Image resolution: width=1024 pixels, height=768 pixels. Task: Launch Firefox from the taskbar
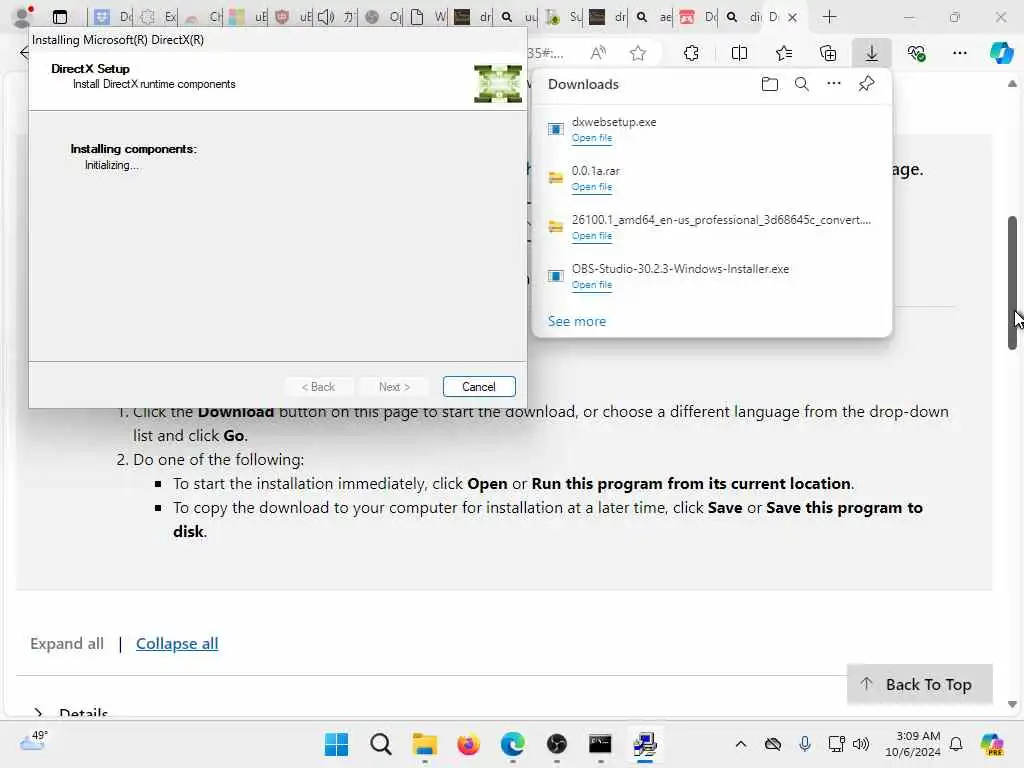point(468,744)
